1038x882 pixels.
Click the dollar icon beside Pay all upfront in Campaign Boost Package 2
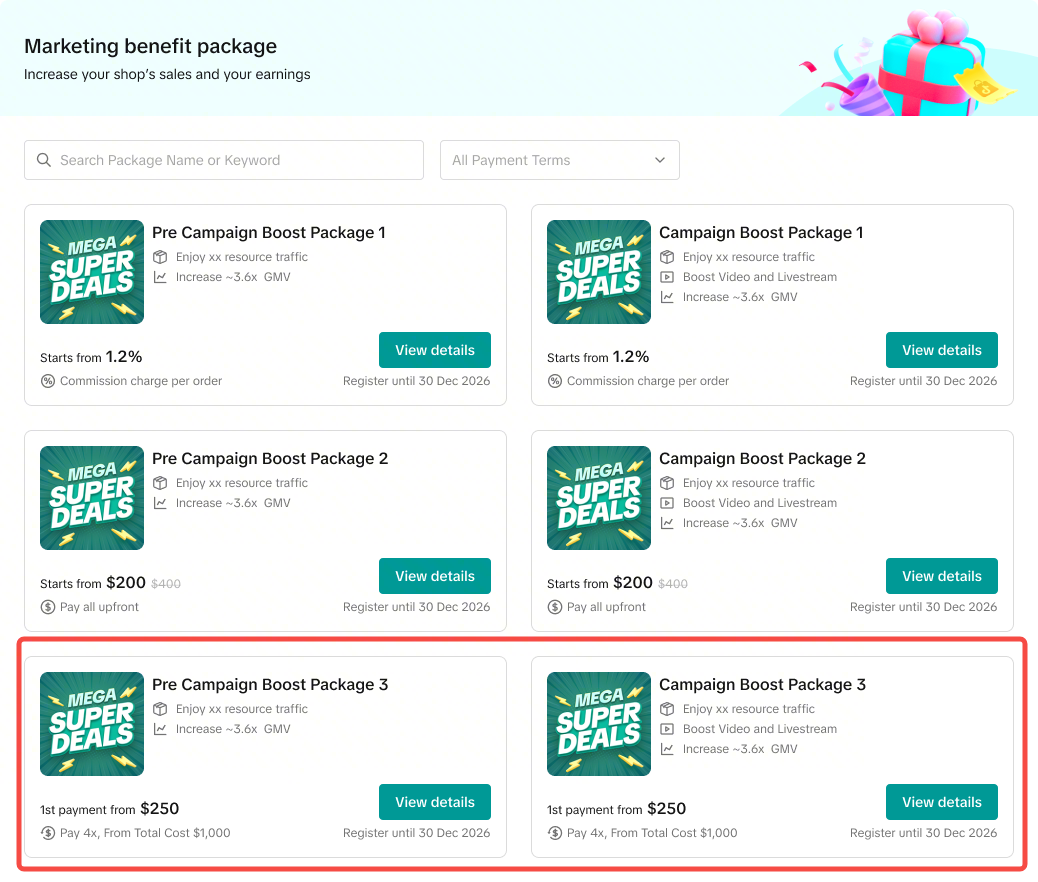555,607
